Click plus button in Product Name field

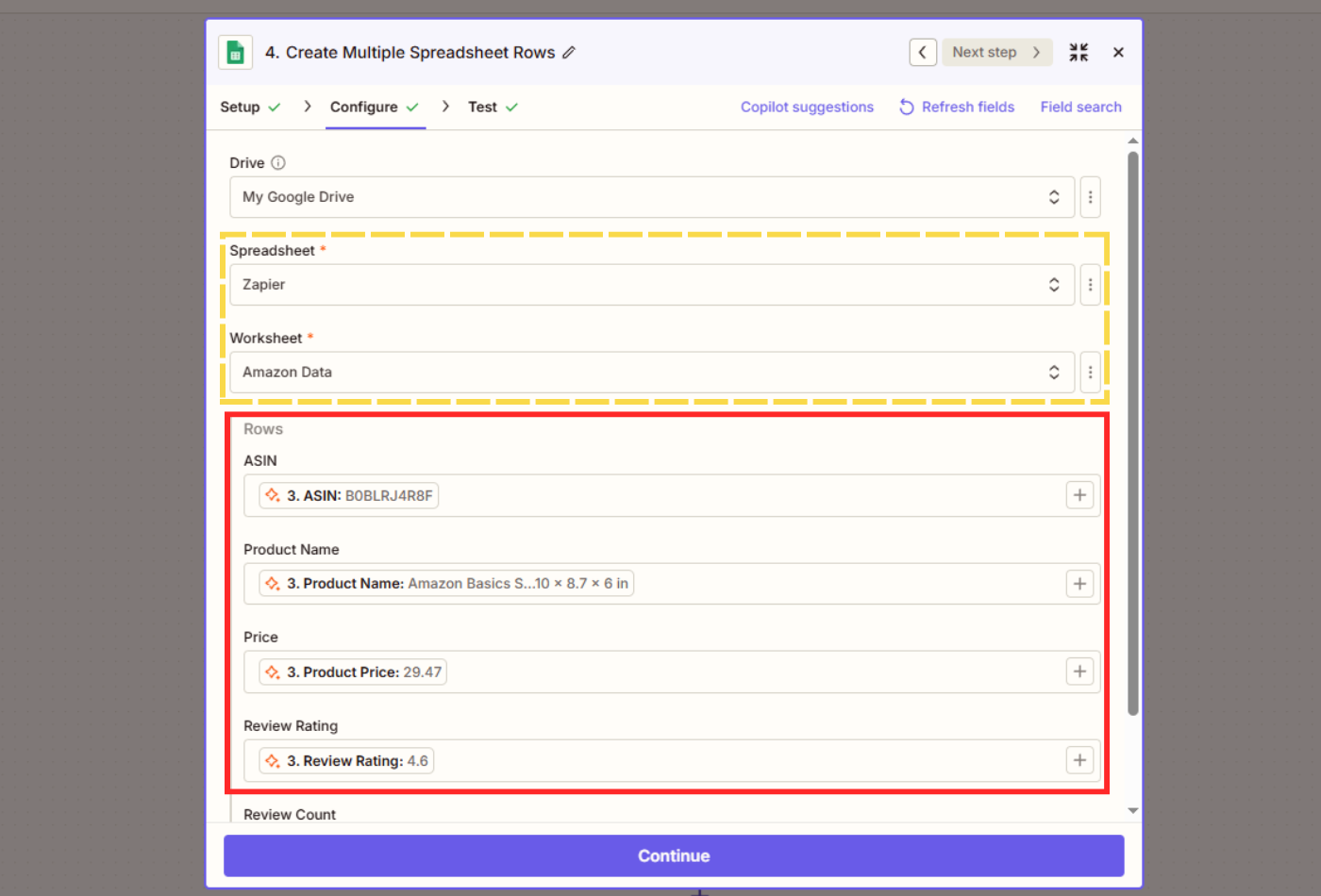pos(1079,584)
